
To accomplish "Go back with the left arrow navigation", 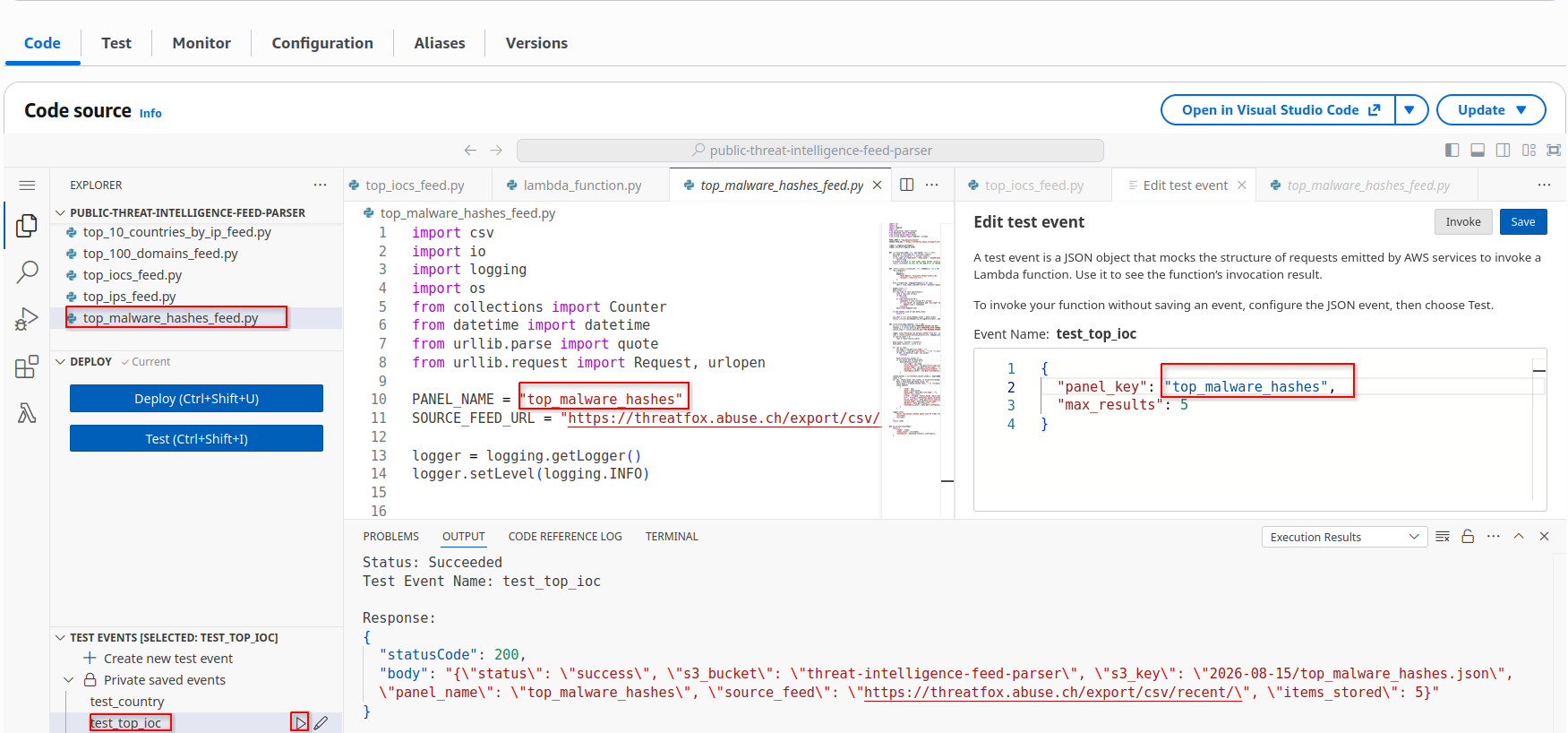I will point(470,151).
